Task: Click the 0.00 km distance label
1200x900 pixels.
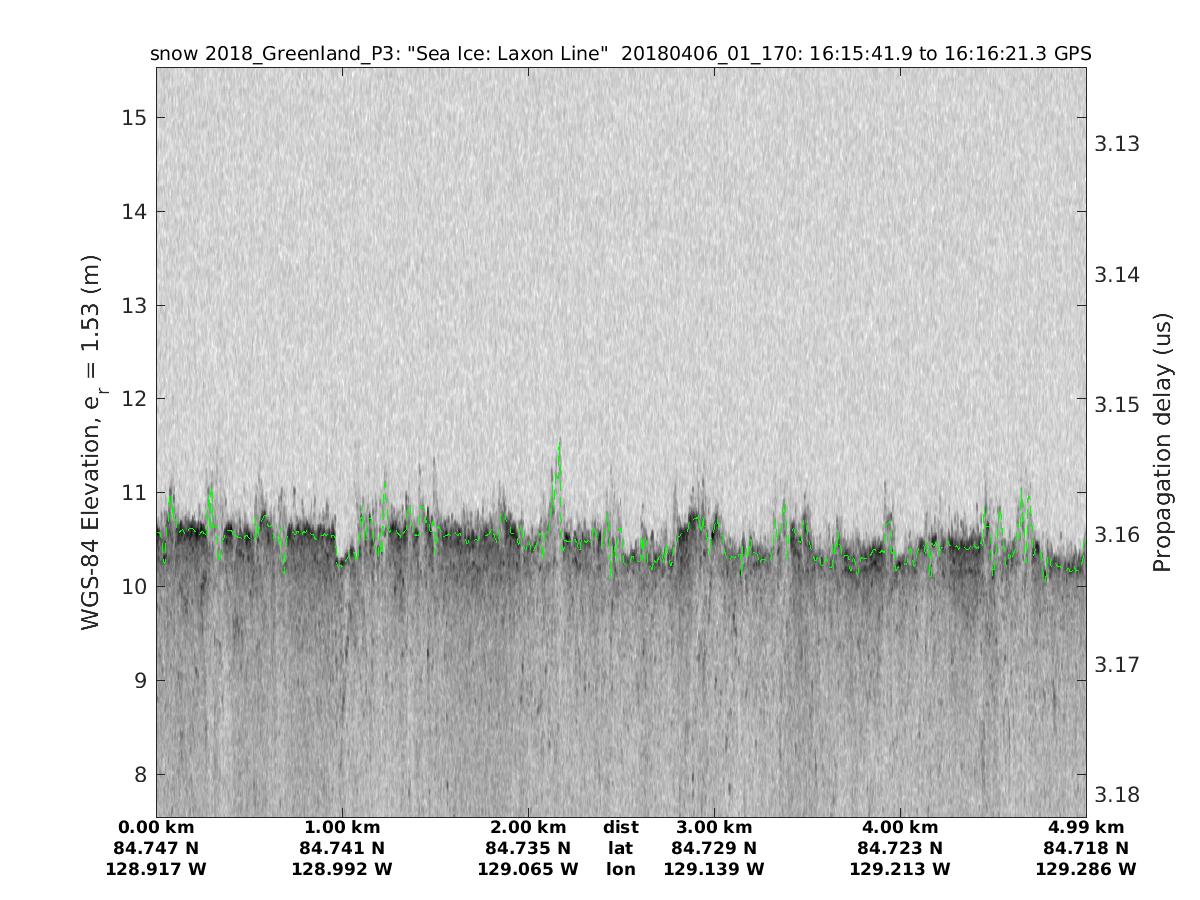Action: [x=156, y=827]
